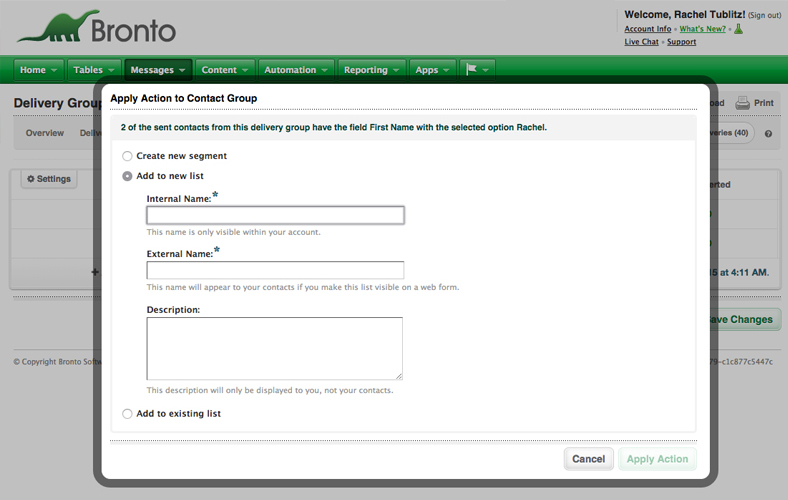Open the Content menu
This screenshot has width=788, height=500.
click(225, 70)
